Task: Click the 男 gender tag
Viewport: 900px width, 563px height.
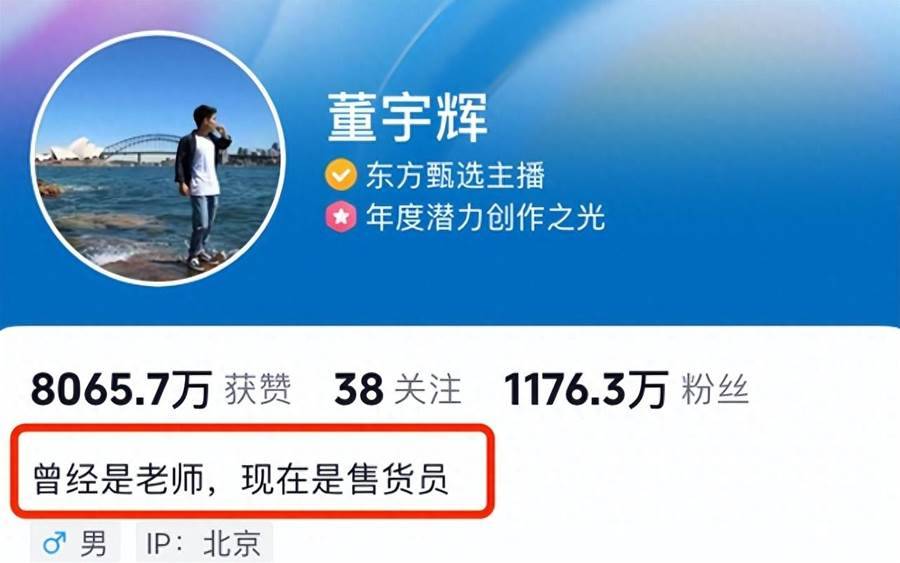Action: coord(75,542)
